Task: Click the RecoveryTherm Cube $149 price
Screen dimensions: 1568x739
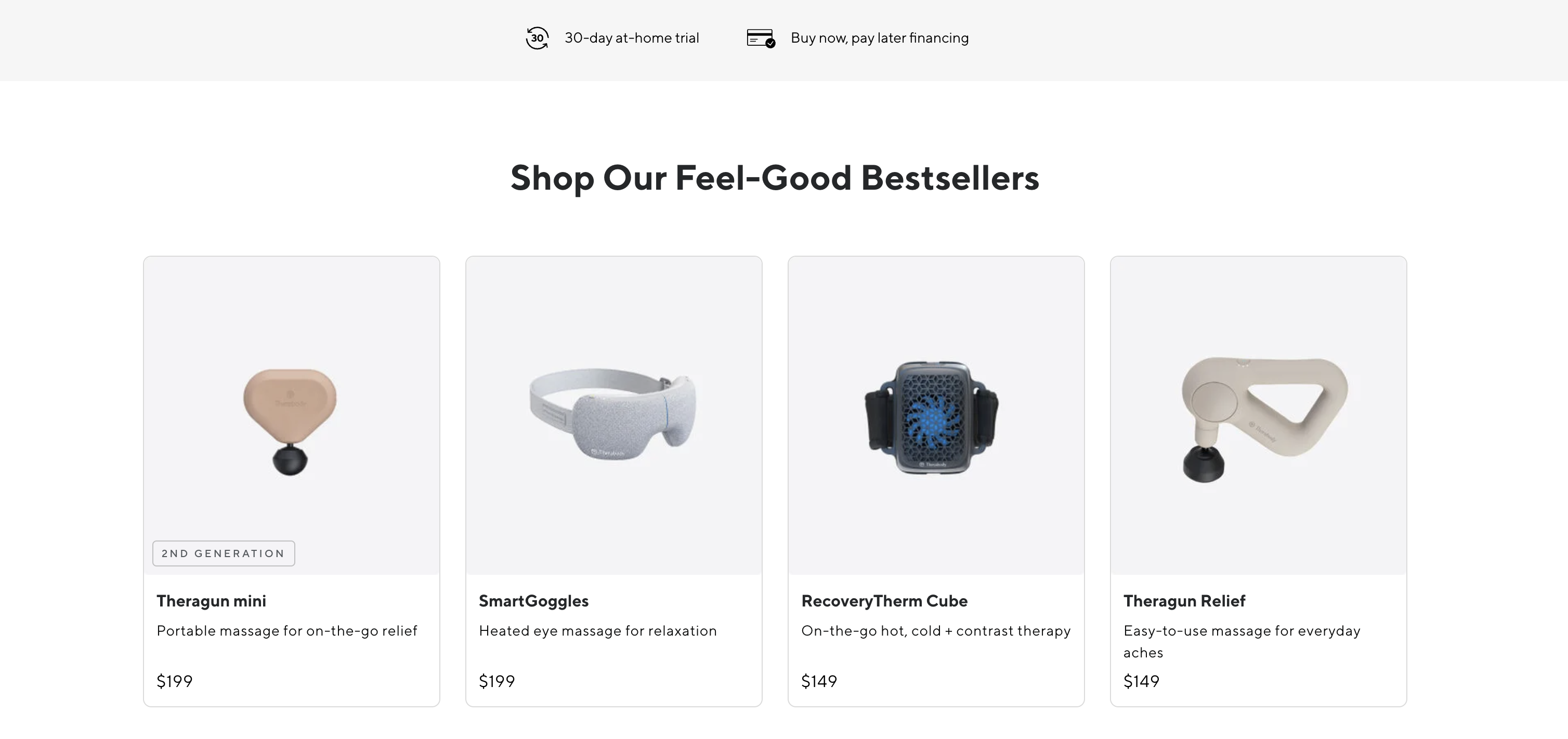Action: [819, 681]
